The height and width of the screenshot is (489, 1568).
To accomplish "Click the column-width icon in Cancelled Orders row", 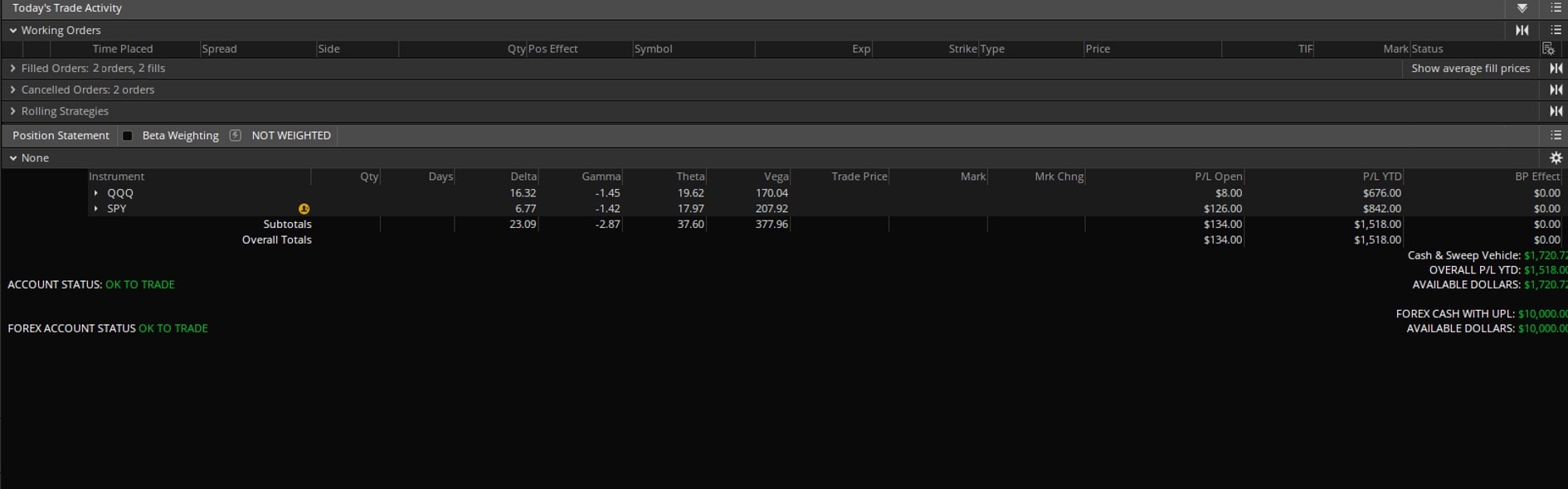I will click(x=1556, y=90).
